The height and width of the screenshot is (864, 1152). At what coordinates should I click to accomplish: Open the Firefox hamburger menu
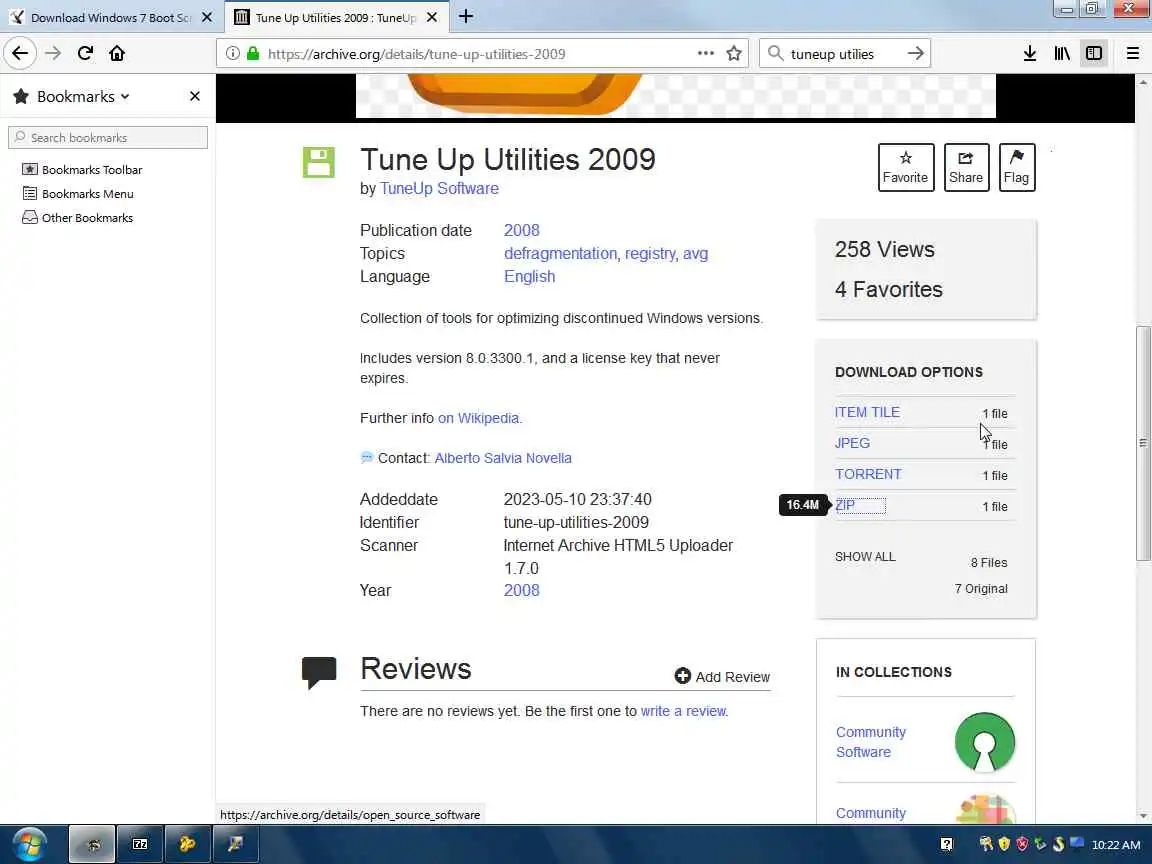(1132, 53)
